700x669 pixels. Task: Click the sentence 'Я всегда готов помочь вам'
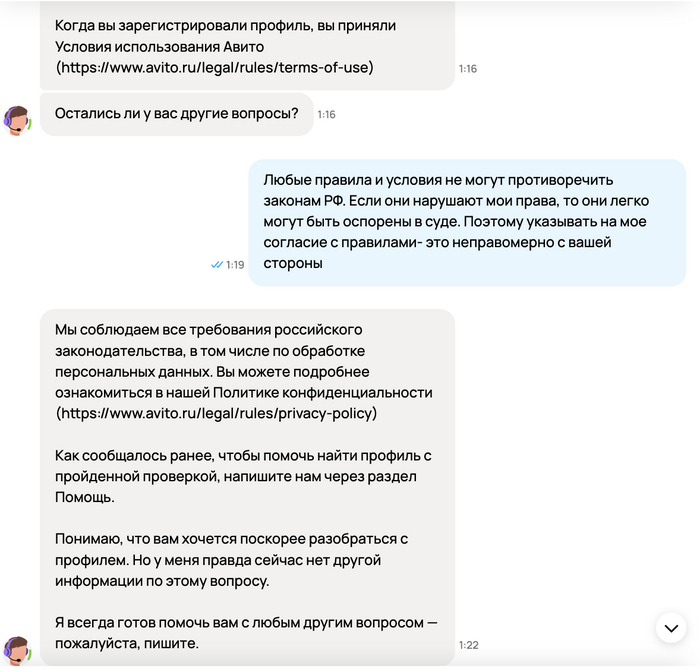246,632
